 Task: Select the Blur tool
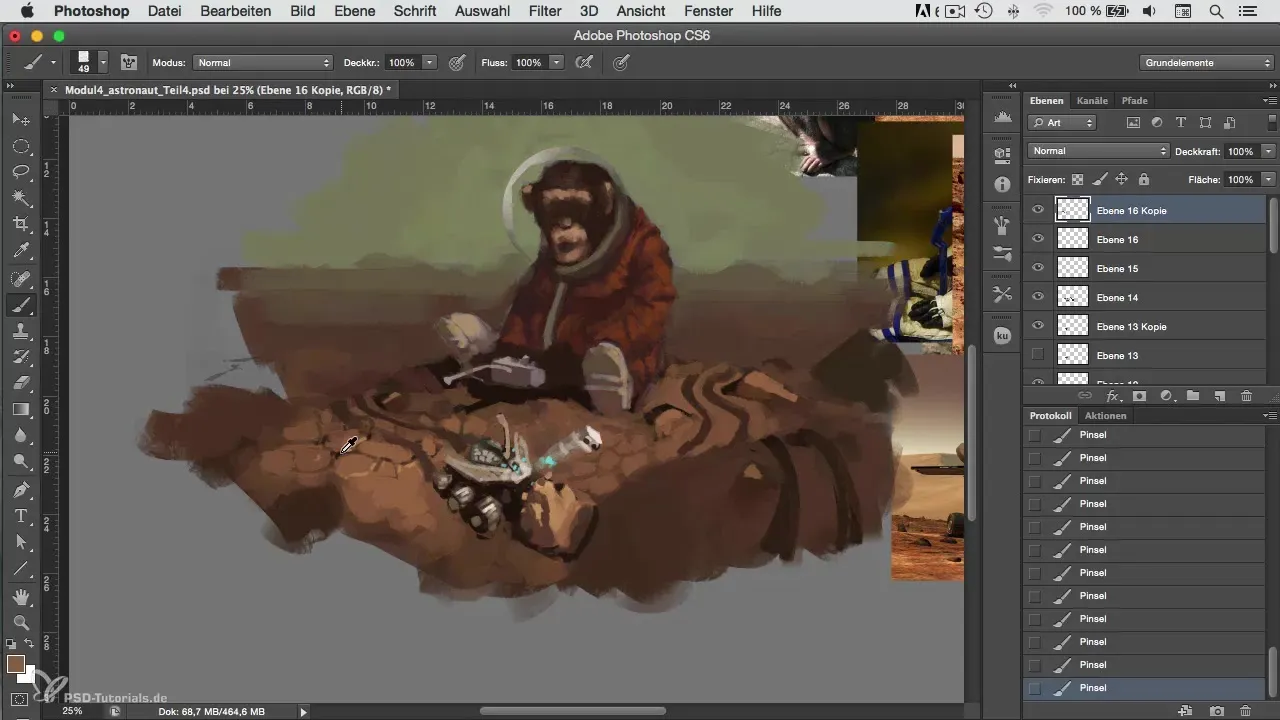click(x=20, y=436)
